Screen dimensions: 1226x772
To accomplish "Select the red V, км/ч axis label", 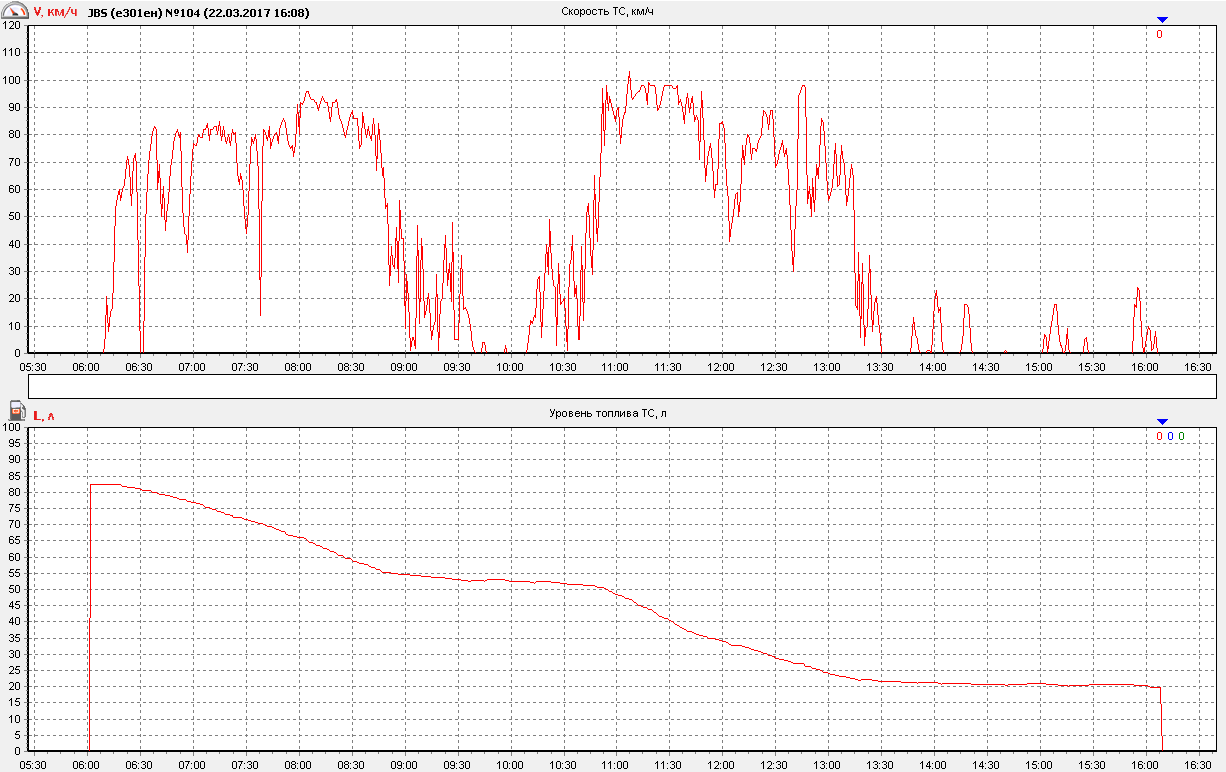I will tap(56, 12).
